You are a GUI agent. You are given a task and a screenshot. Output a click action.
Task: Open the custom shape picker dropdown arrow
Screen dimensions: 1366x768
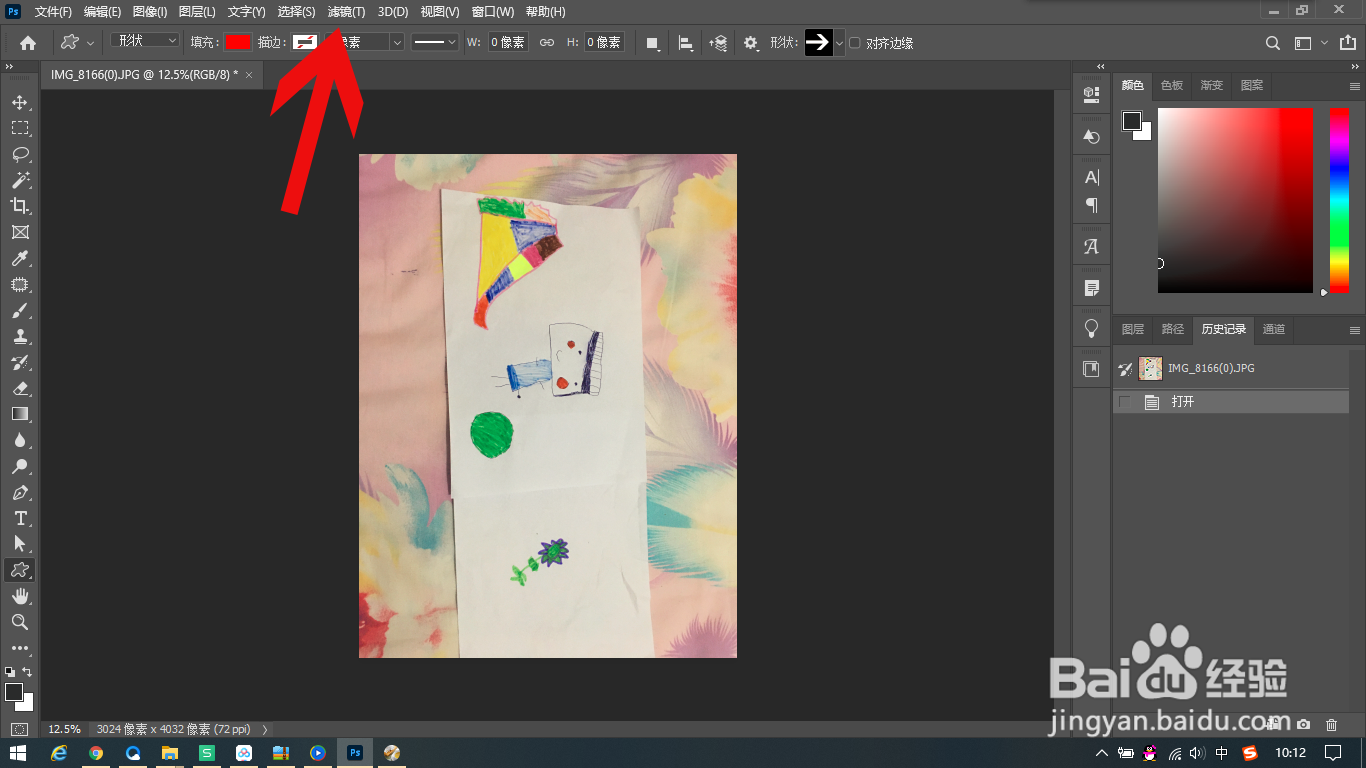[x=839, y=43]
